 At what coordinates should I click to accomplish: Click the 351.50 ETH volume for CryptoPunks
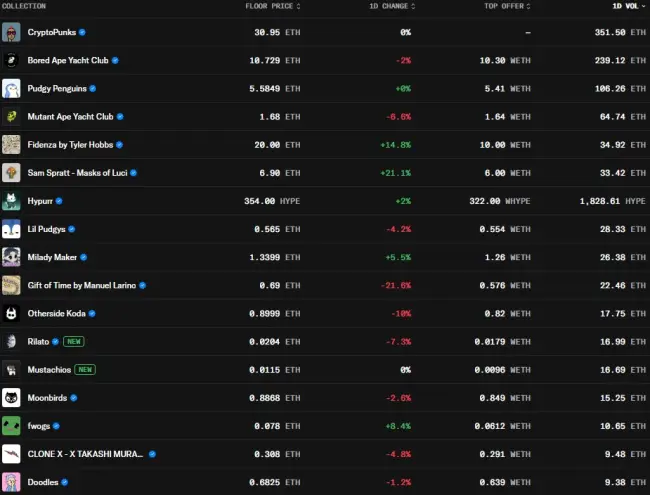(620, 32)
